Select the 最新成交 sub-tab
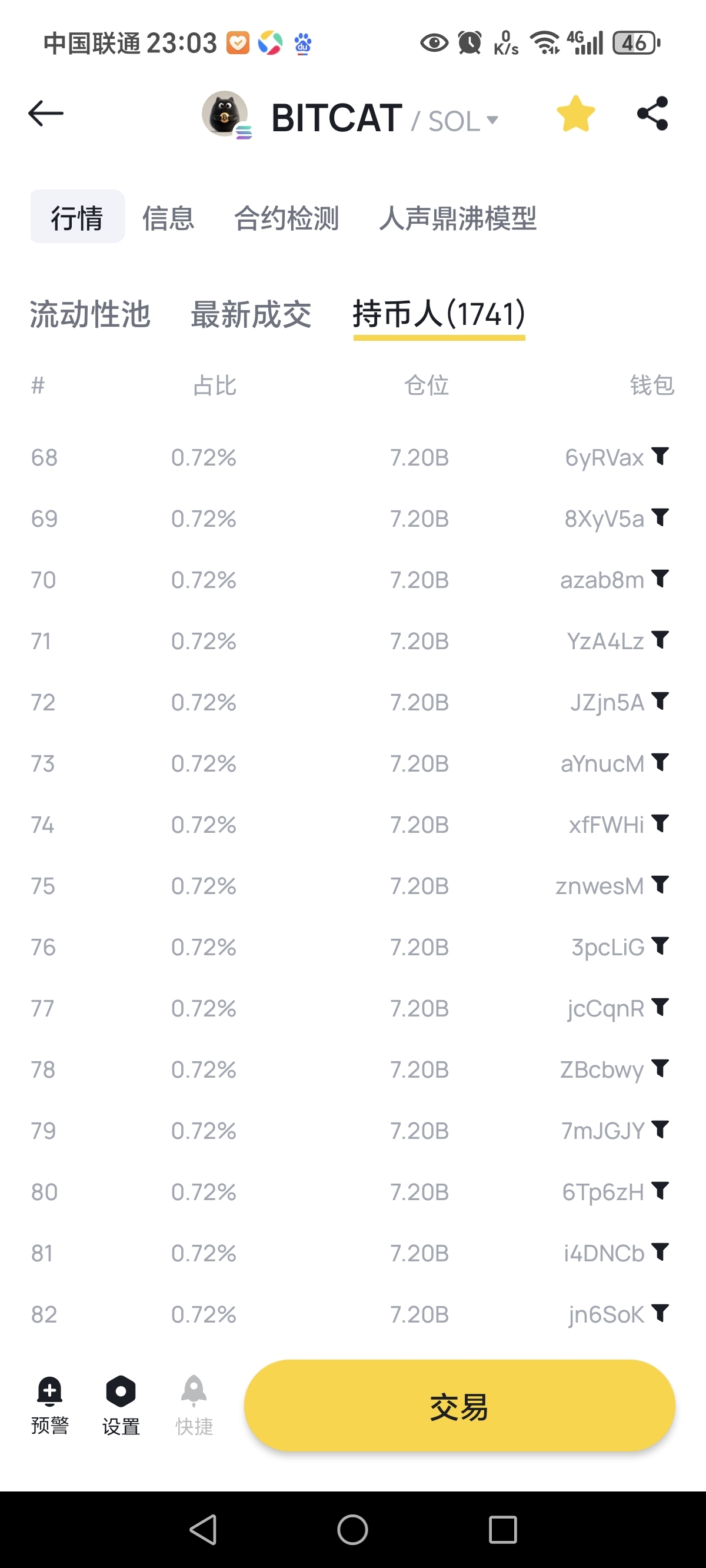Image resolution: width=706 pixels, height=1568 pixels. (251, 314)
